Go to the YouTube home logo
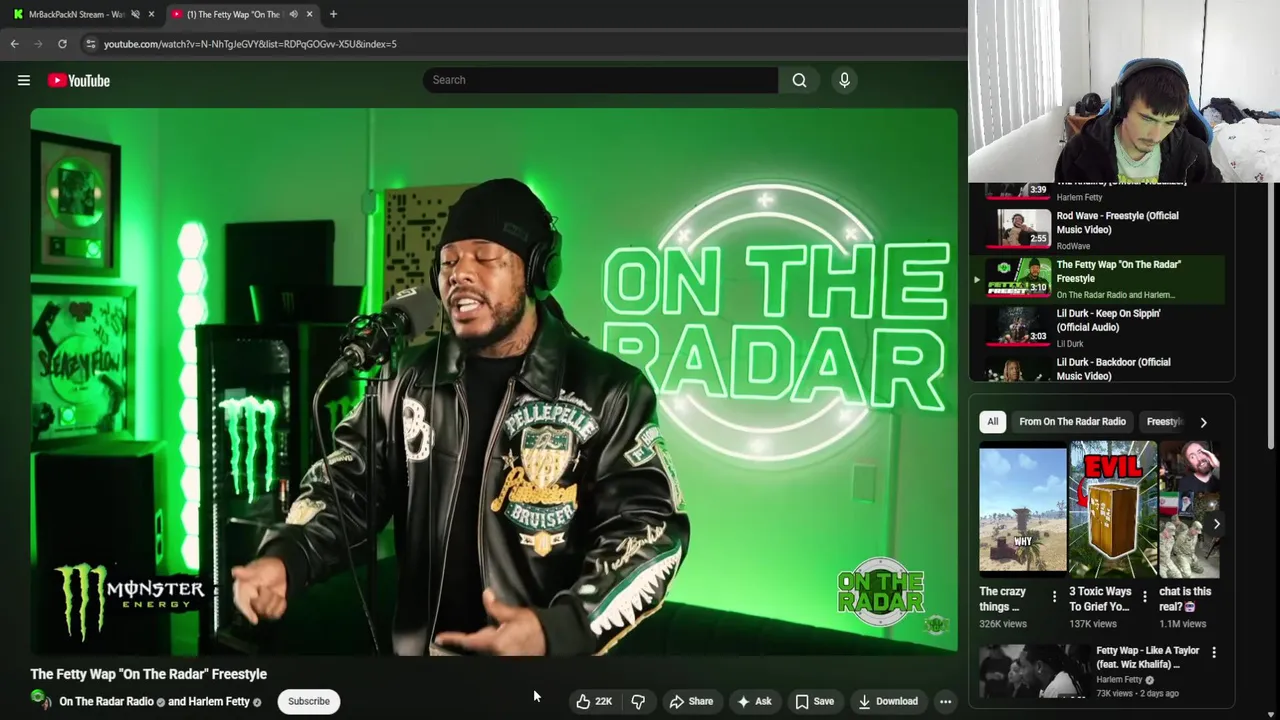1280x720 pixels. click(x=79, y=81)
